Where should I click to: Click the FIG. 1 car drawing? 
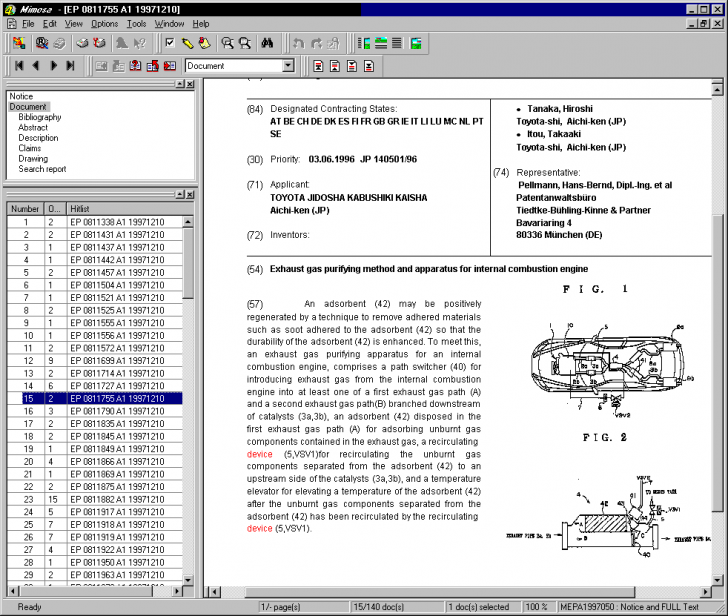(x=612, y=370)
